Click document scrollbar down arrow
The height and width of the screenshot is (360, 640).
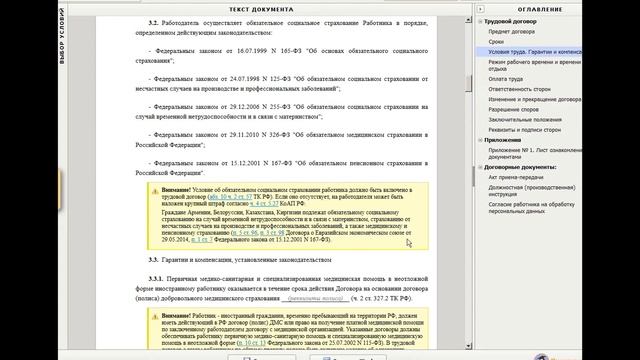(468, 346)
